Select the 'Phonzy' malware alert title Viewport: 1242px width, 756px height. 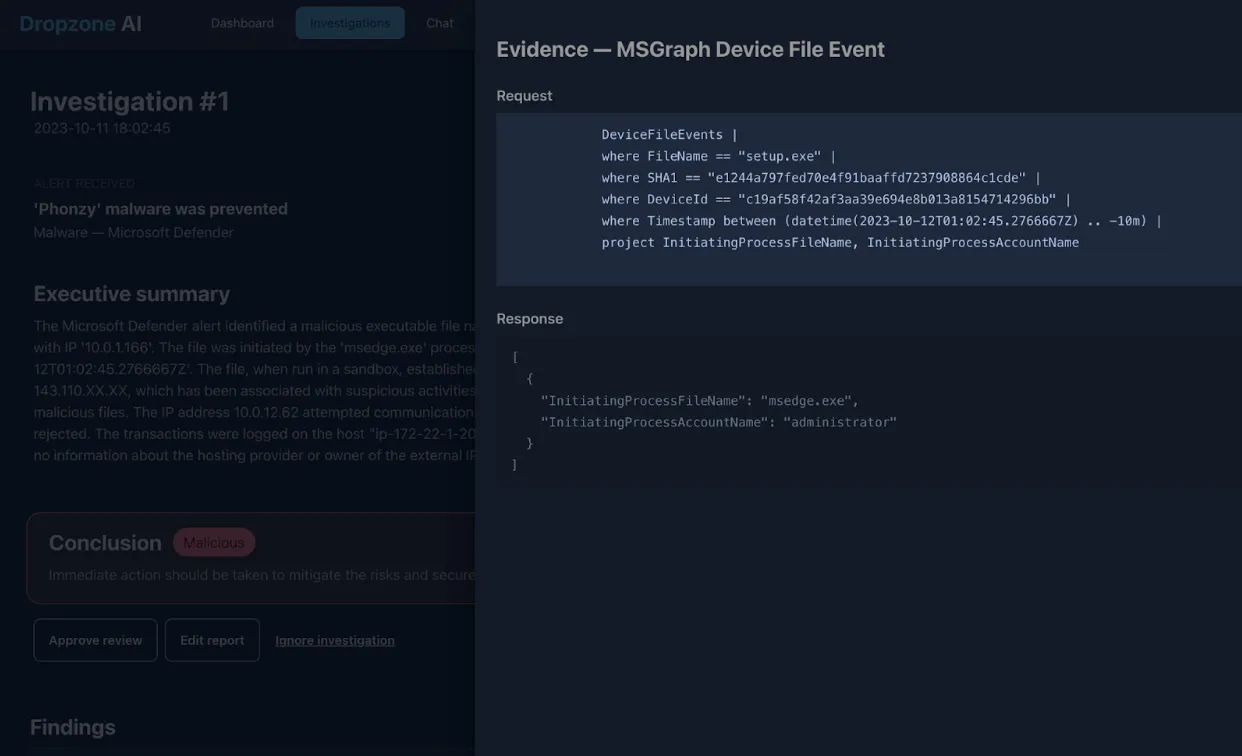click(x=160, y=208)
